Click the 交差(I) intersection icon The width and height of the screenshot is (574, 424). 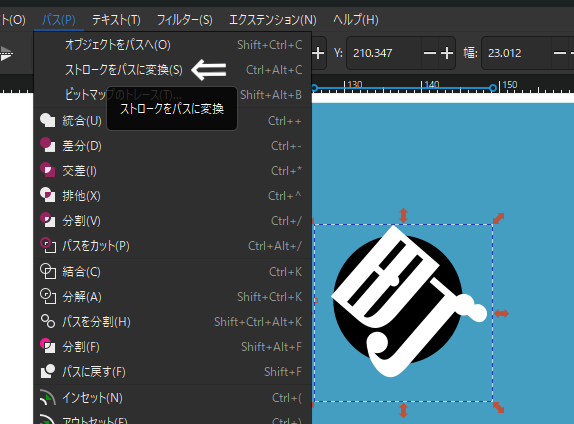[48, 170]
